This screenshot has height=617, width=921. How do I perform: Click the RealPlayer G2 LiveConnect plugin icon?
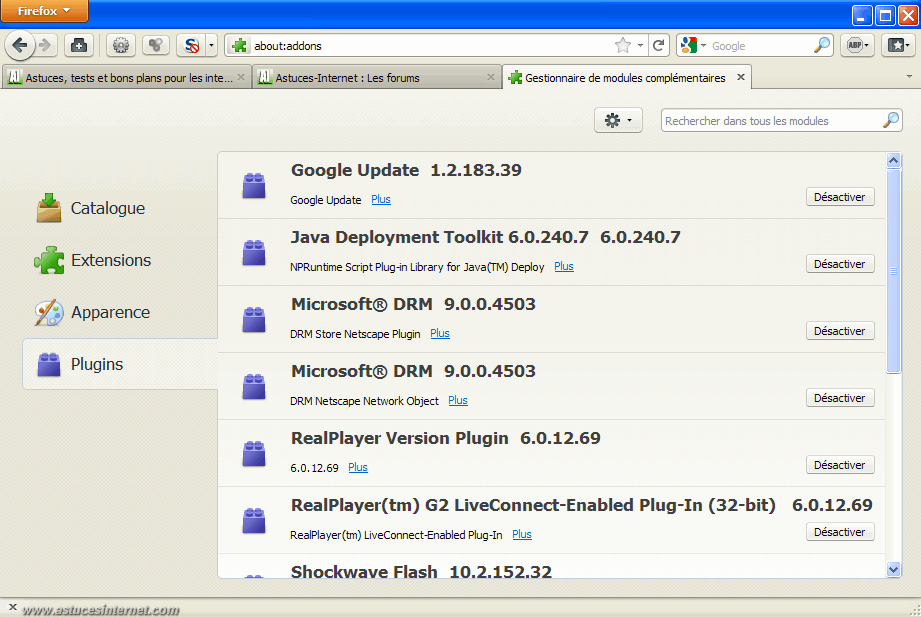pyautogui.click(x=254, y=520)
